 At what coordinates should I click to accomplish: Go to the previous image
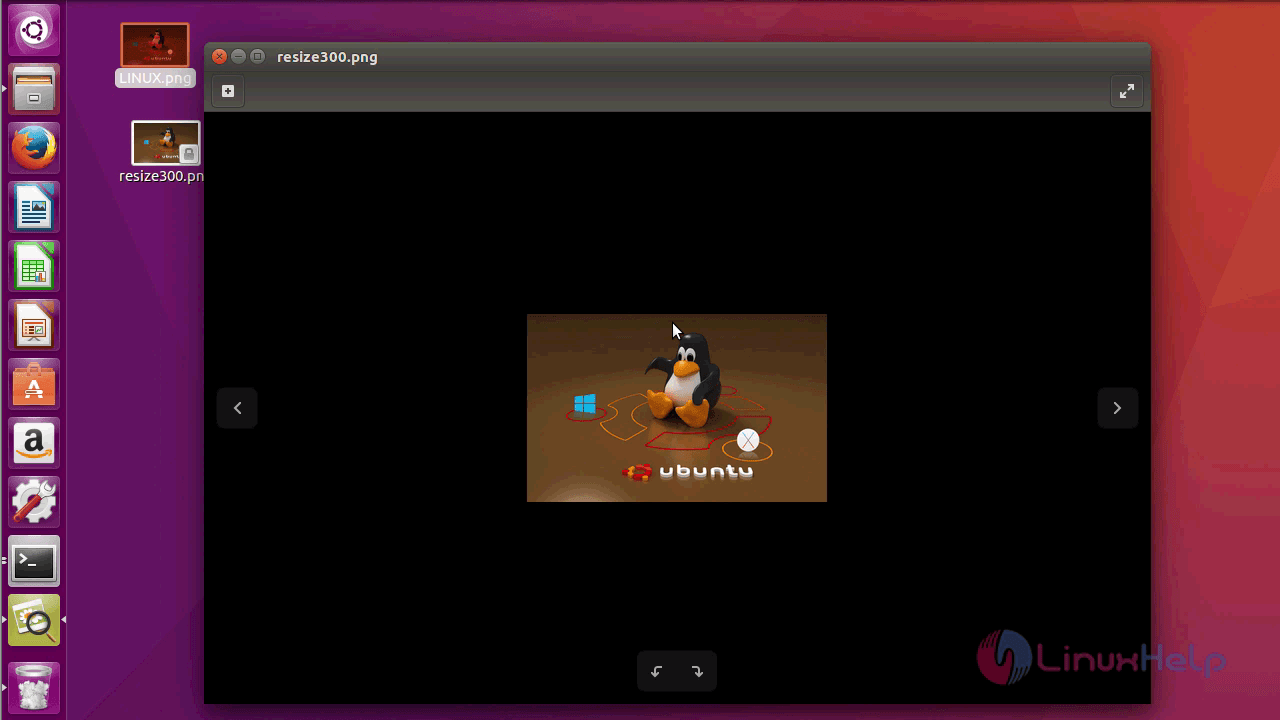click(x=237, y=408)
